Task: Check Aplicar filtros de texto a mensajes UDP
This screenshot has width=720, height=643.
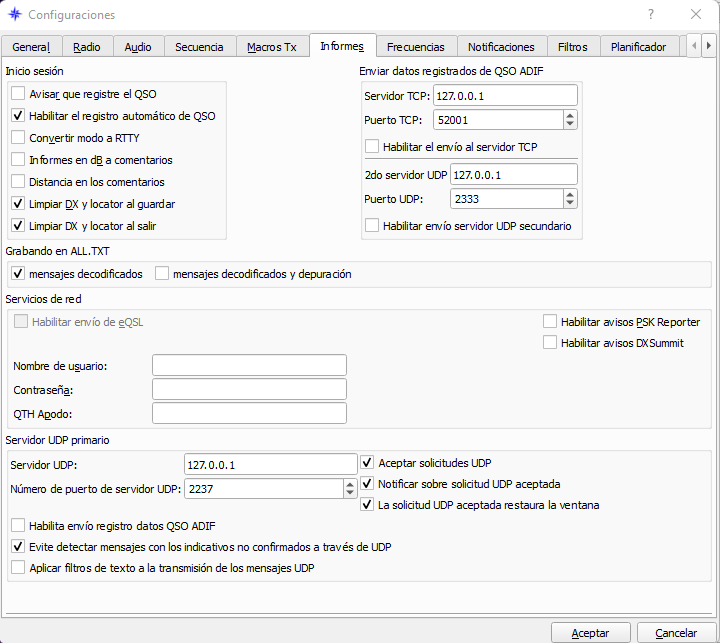Action: tap(18, 568)
